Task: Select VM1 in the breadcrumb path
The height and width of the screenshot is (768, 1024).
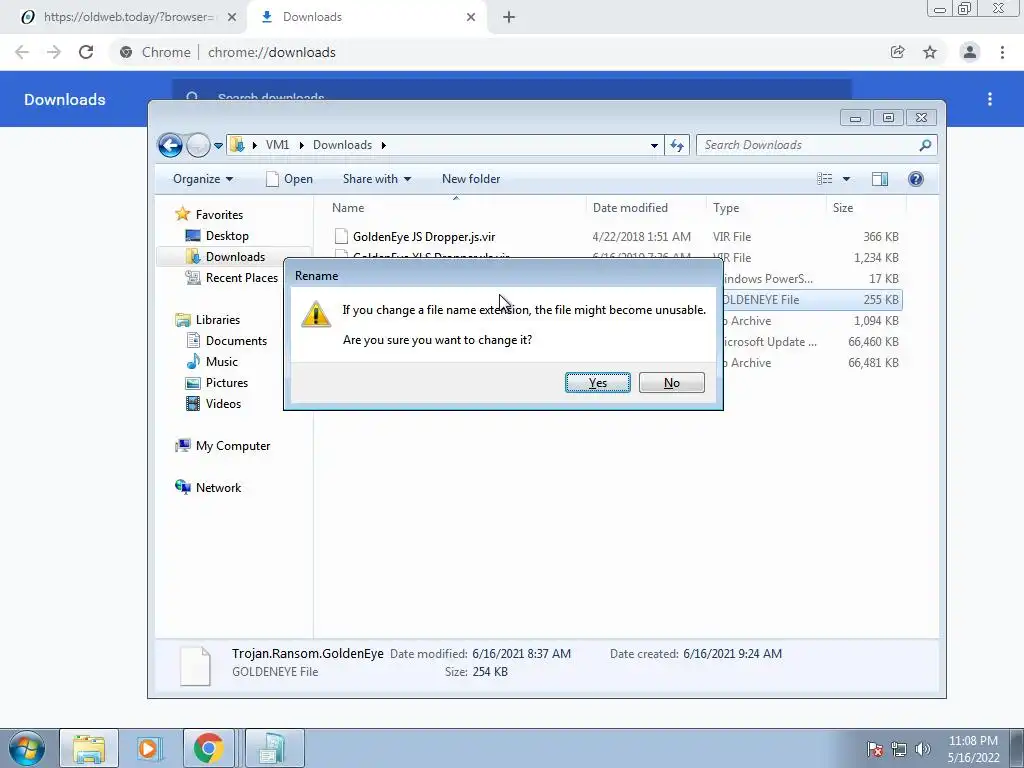Action: pyautogui.click(x=277, y=145)
